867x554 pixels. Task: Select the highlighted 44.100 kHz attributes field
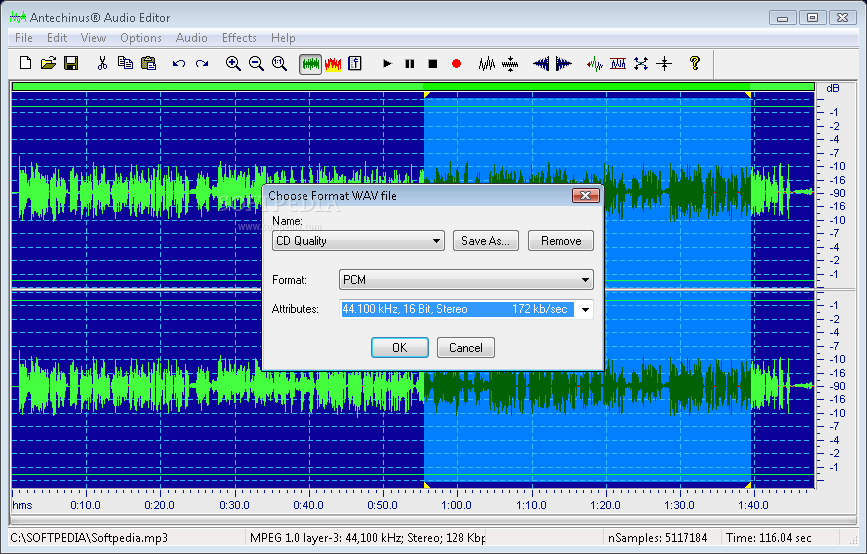pos(457,309)
